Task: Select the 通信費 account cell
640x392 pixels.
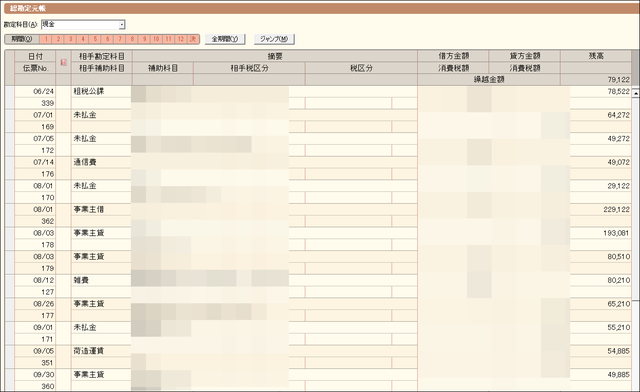Action: tap(101, 163)
